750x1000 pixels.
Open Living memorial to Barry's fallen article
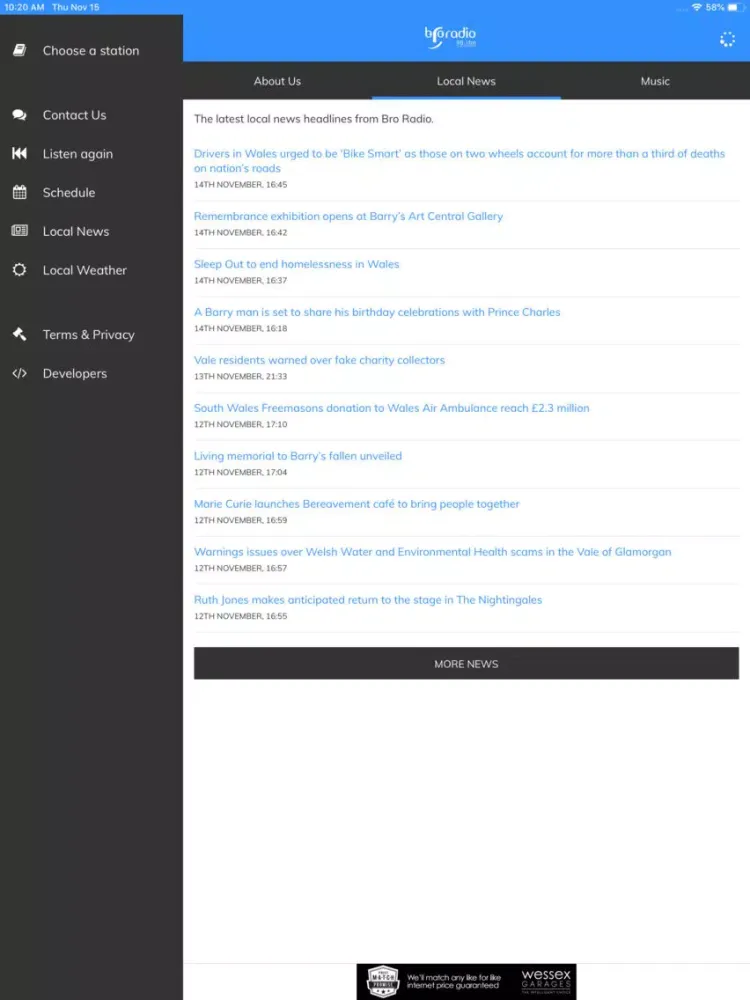[x=298, y=456]
